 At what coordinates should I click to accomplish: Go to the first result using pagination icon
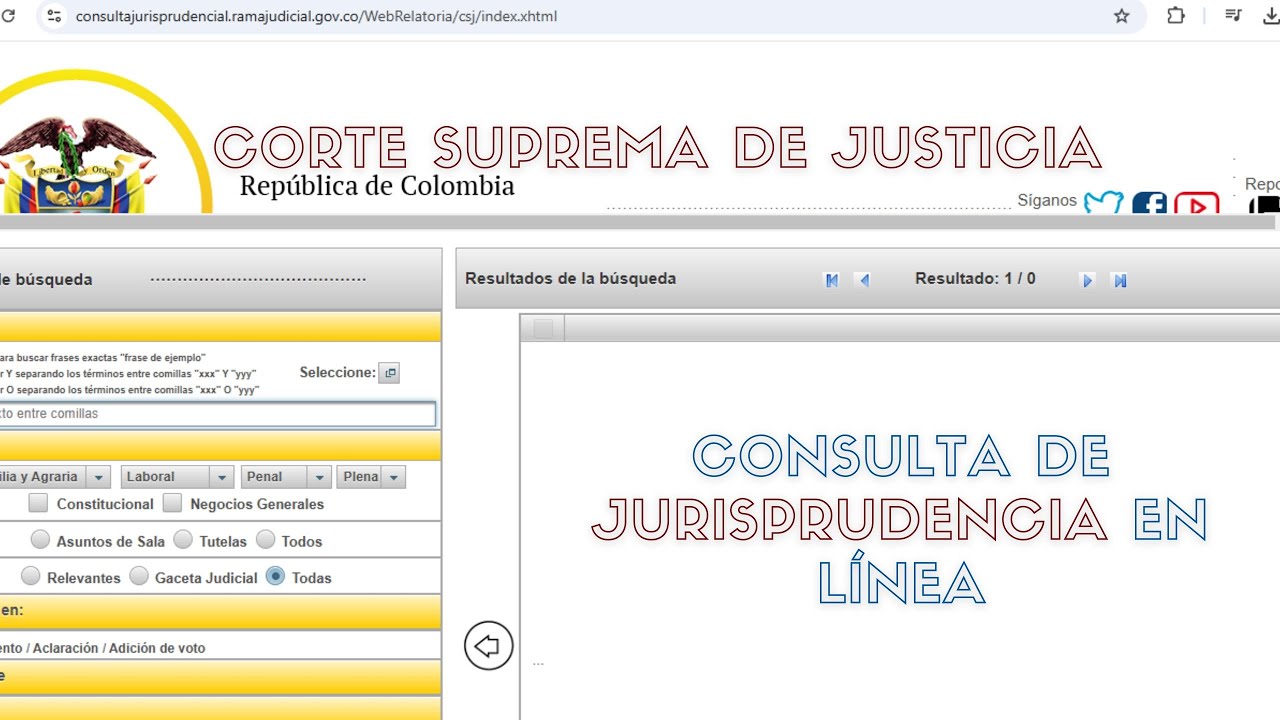(831, 280)
